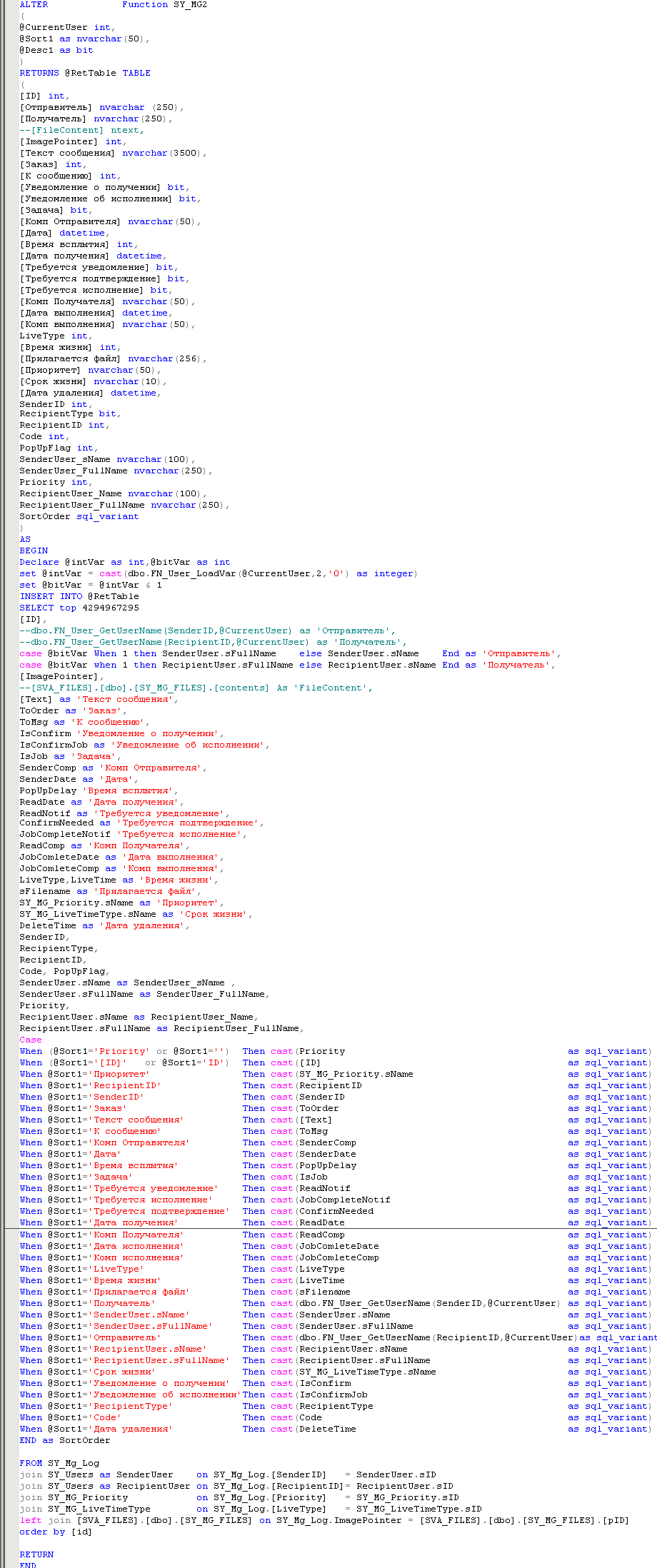The height and width of the screenshot is (1568, 657).
Task: Click the 'set @bitVar = @intVar & 1' line
Action: (x=91, y=585)
